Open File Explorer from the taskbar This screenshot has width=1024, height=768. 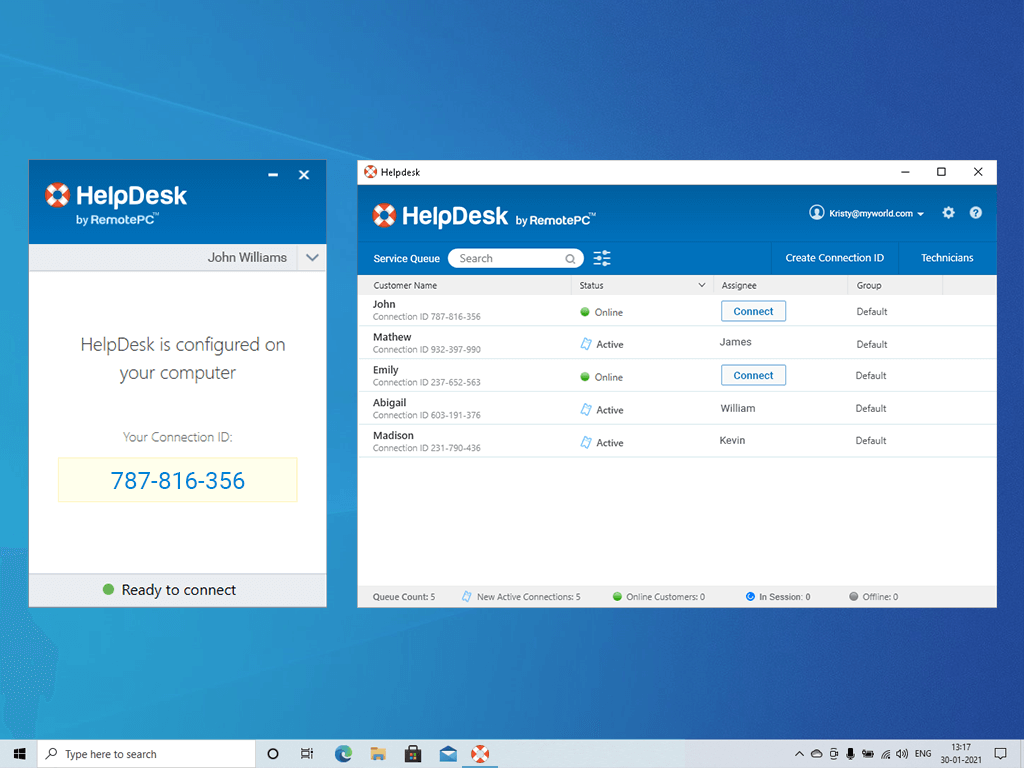378,754
